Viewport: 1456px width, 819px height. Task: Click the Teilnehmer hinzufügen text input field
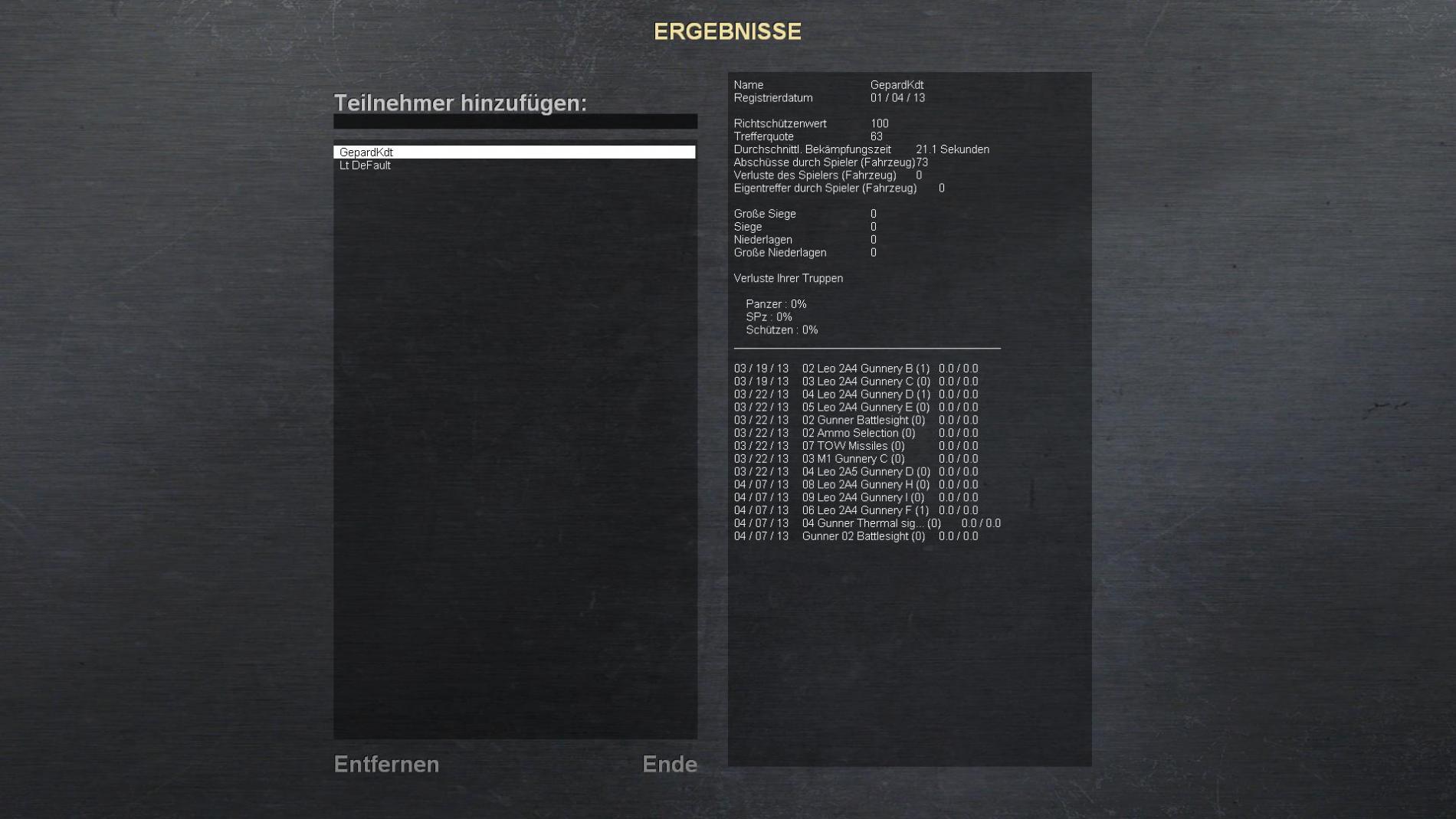(x=515, y=122)
